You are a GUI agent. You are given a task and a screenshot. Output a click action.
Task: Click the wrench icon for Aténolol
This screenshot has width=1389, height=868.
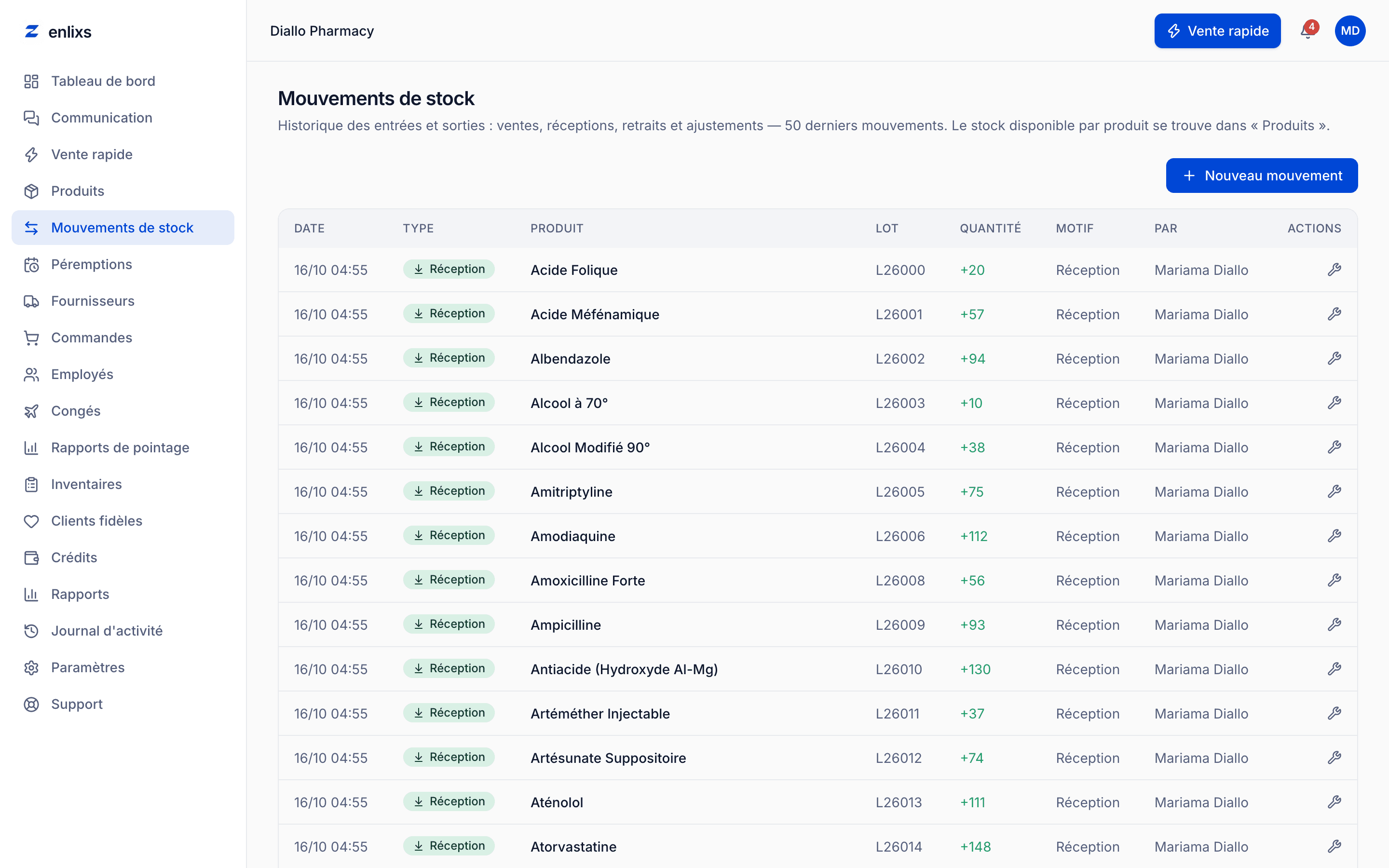tap(1334, 802)
